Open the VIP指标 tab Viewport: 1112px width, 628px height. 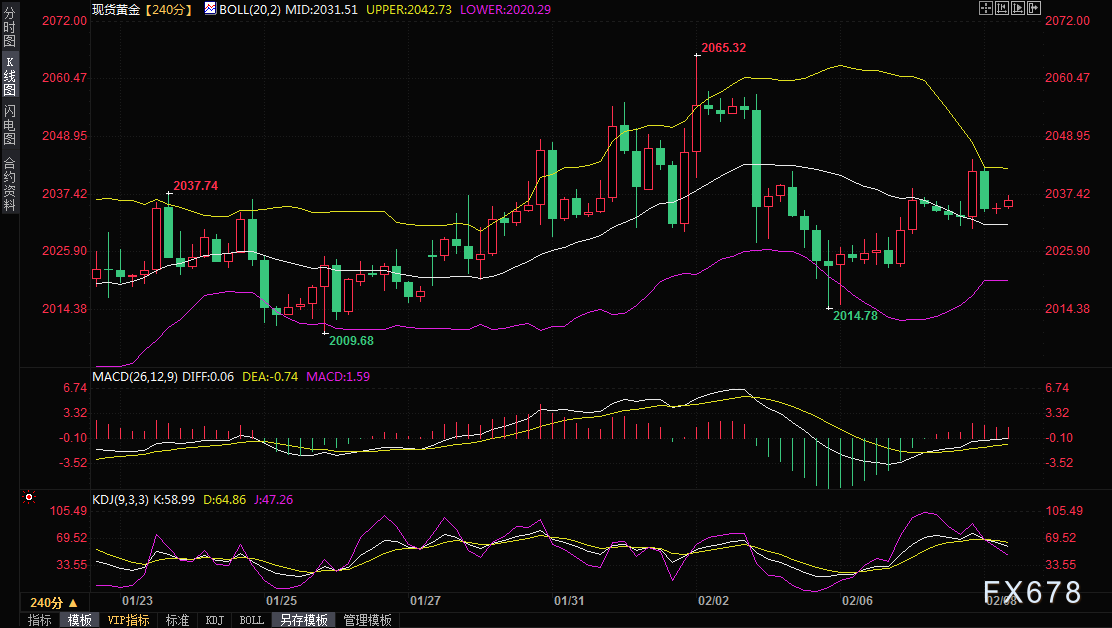click(x=129, y=620)
